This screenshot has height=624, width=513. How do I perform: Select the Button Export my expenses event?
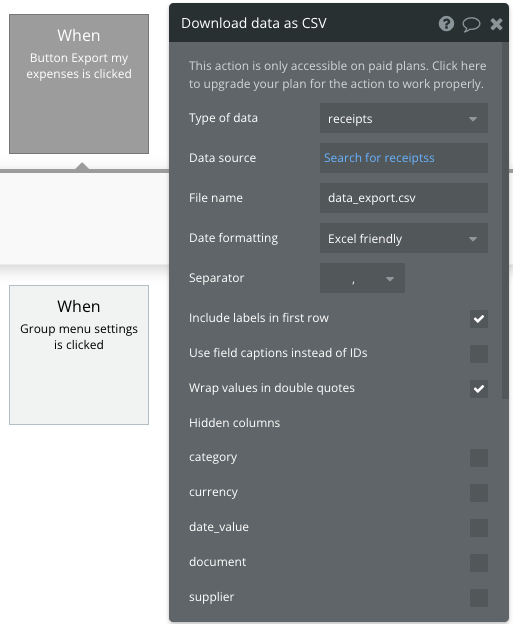79,84
